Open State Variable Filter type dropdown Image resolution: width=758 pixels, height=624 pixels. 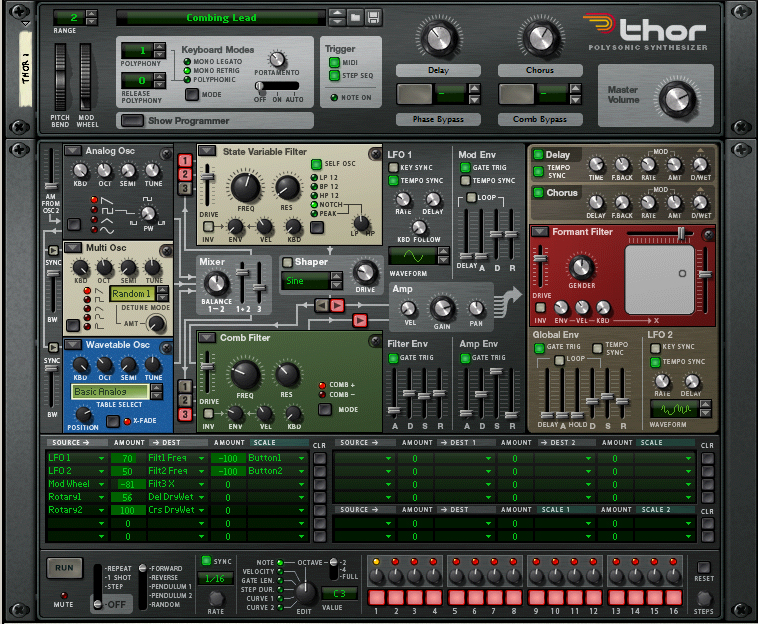point(207,151)
